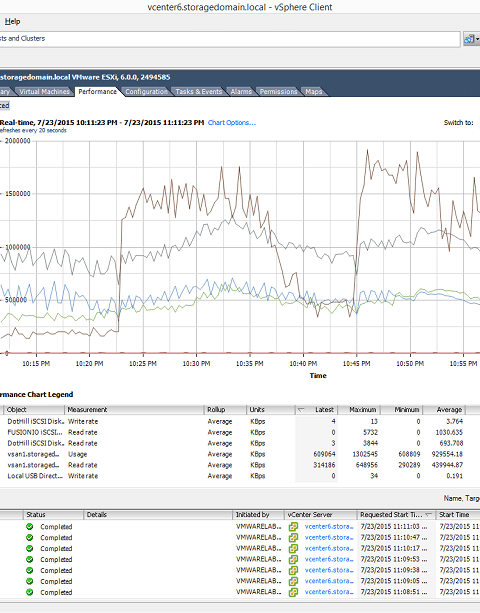This screenshot has height=613, width=480.
Task: Click vCenter server icon in 11:09:05 row
Action: 293,582
